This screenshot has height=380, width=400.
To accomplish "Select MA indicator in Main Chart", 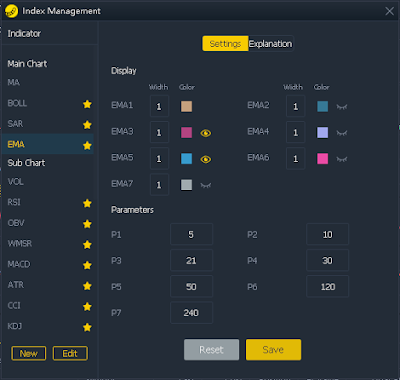I will 14,82.
